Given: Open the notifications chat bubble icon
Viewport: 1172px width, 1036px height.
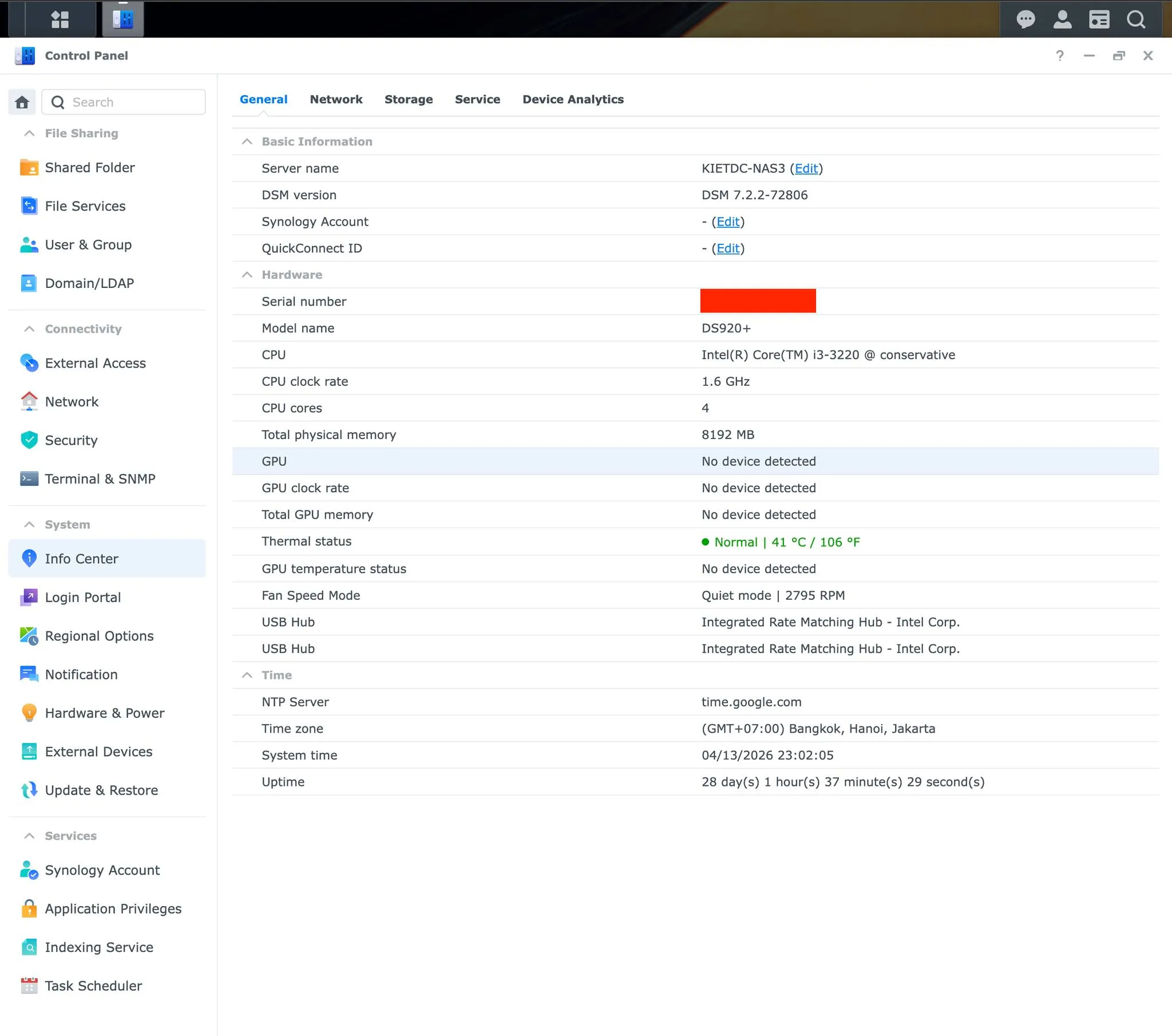Looking at the screenshot, I should coord(1025,19).
